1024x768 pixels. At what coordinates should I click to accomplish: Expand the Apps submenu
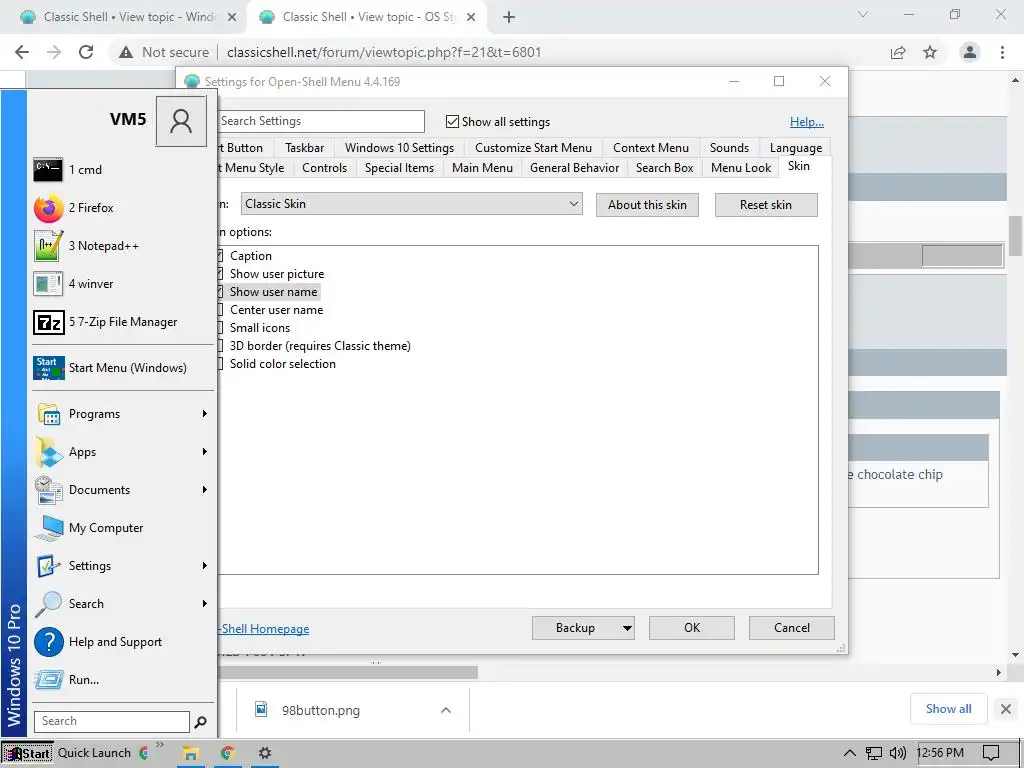click(x=204, y=451)
